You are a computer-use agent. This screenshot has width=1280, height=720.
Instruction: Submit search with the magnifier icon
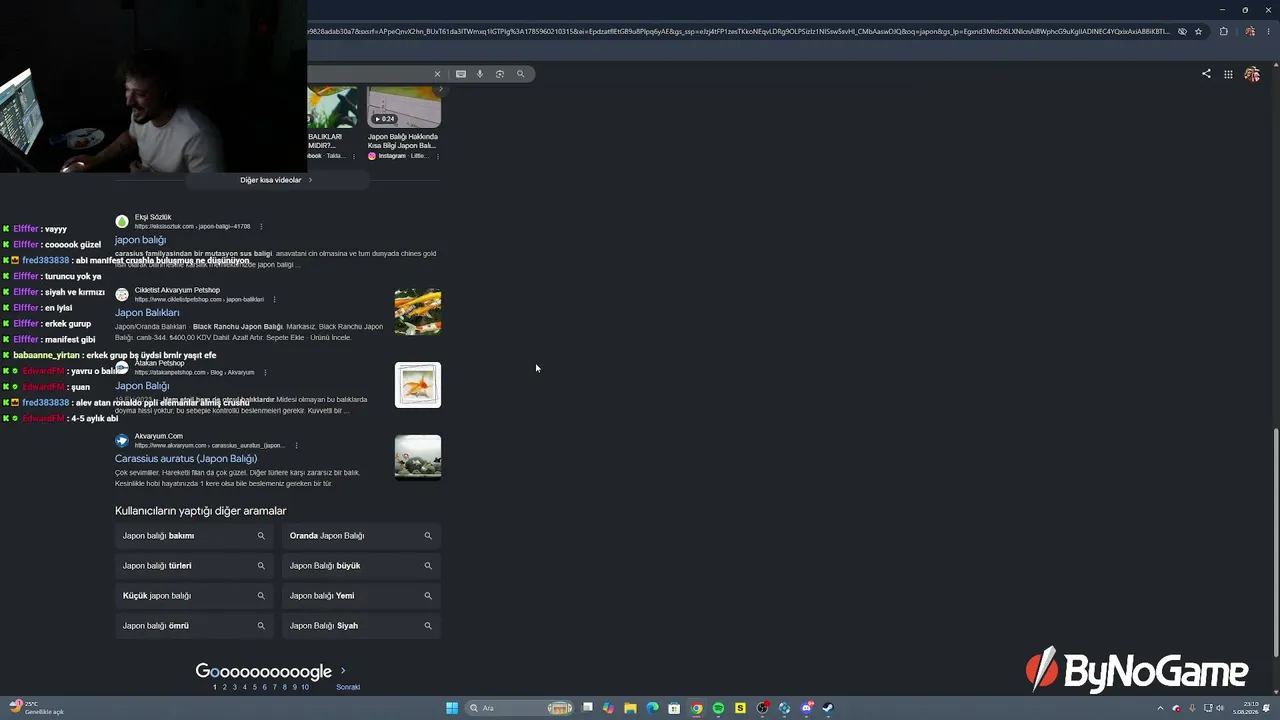pyautogui.click(x=520, y=74)
